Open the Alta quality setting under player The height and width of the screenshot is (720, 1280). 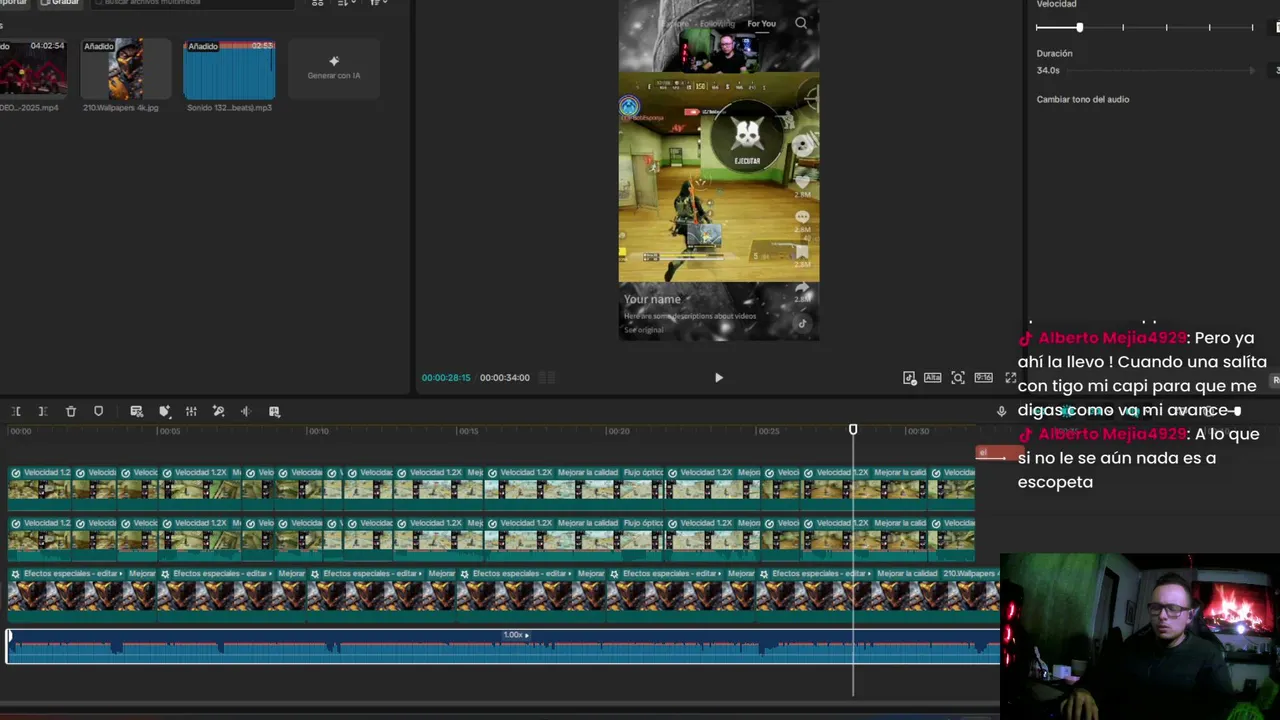pyautogui.click(x=932, y=377)
